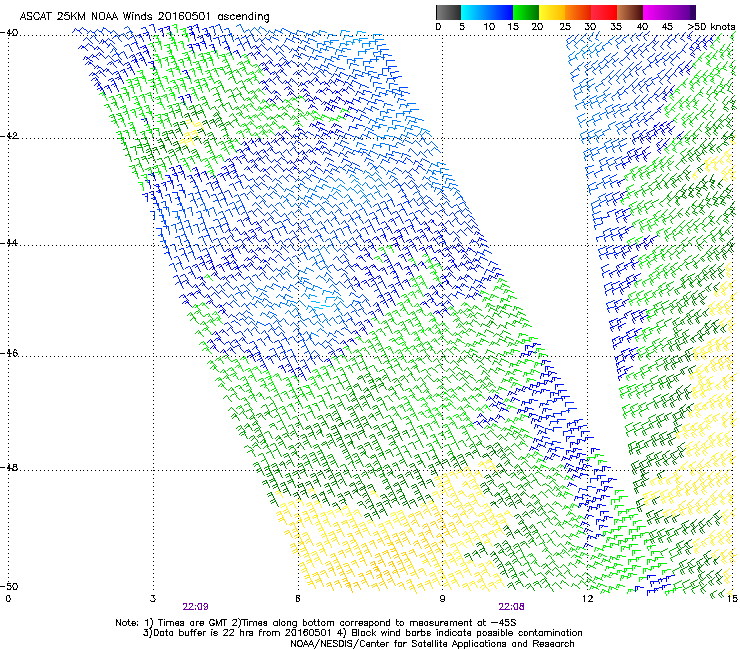Image resolution: width=740 pixels, height=650 pixels.
Task: Click the latitude label '-50'
Action: tap(9, 586)
